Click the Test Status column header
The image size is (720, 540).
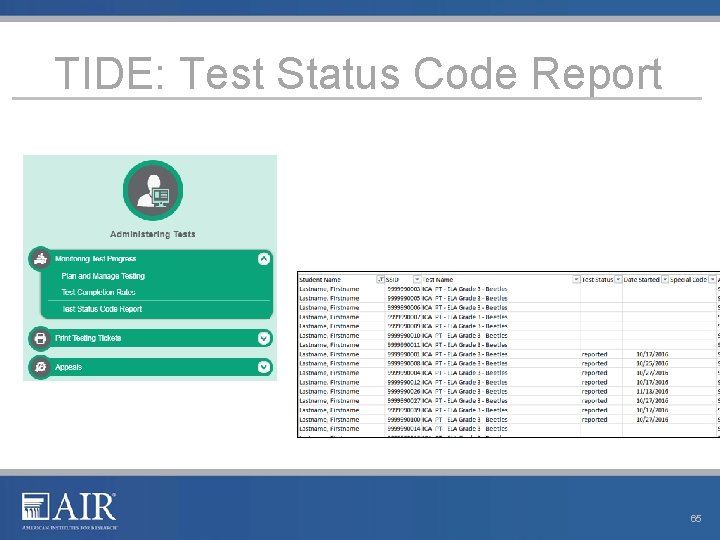pyautogui.click(x=597, y=280)
